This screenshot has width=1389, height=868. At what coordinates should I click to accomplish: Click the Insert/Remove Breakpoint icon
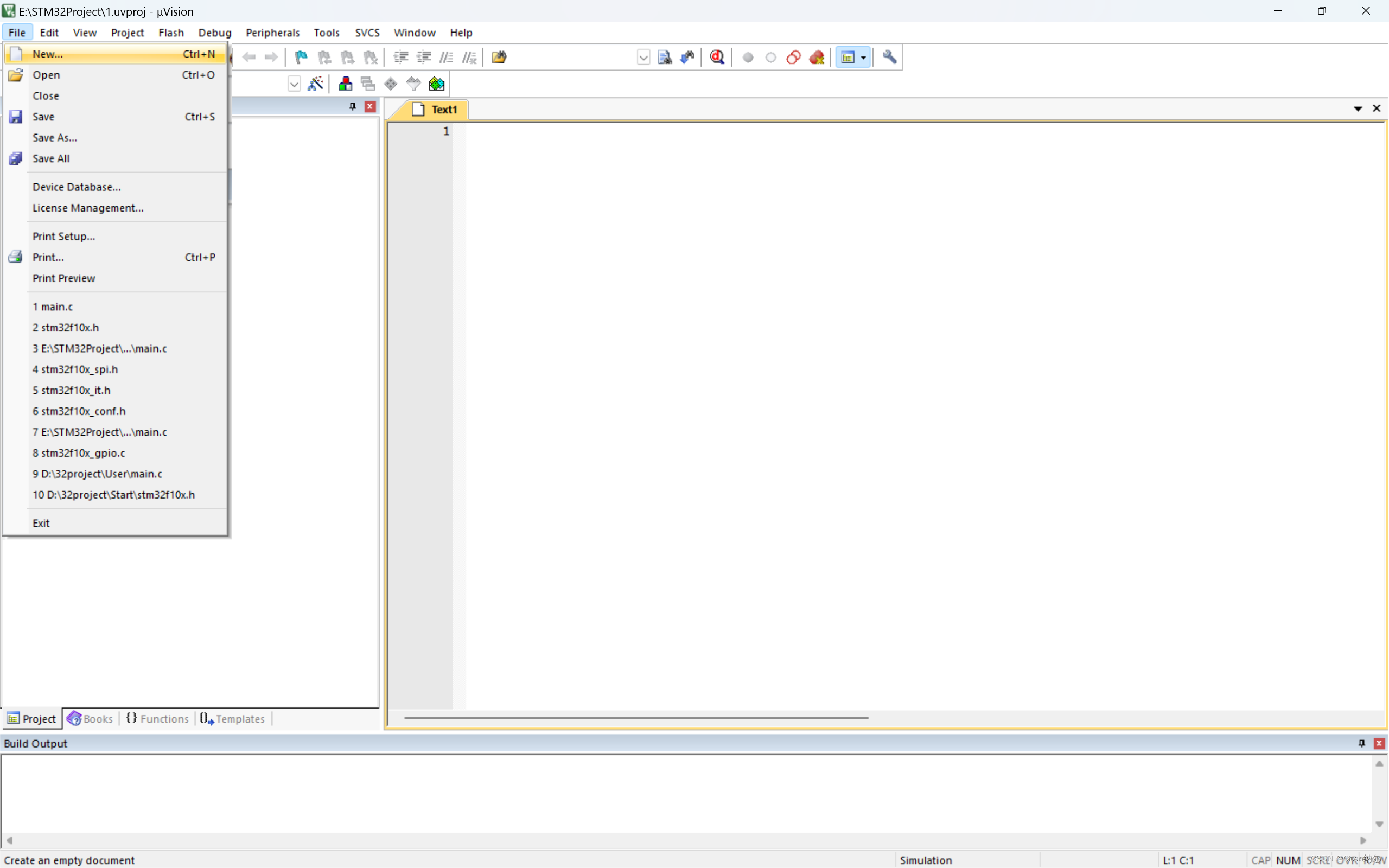748,57
